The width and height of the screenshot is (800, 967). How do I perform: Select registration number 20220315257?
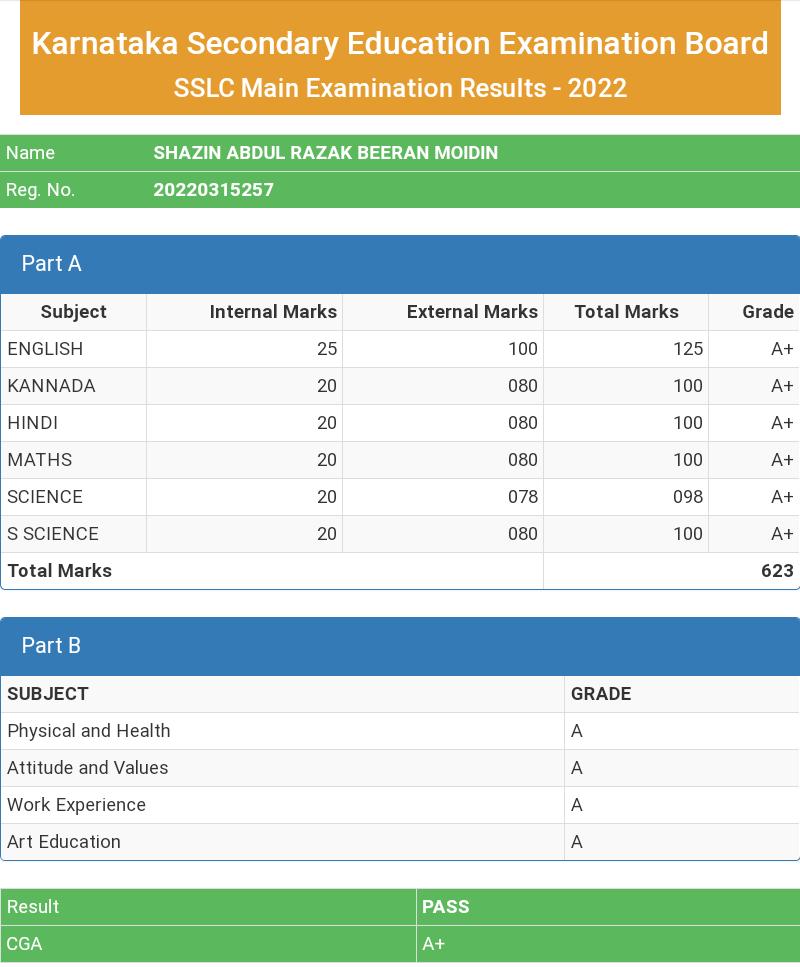tap(213, 190)
